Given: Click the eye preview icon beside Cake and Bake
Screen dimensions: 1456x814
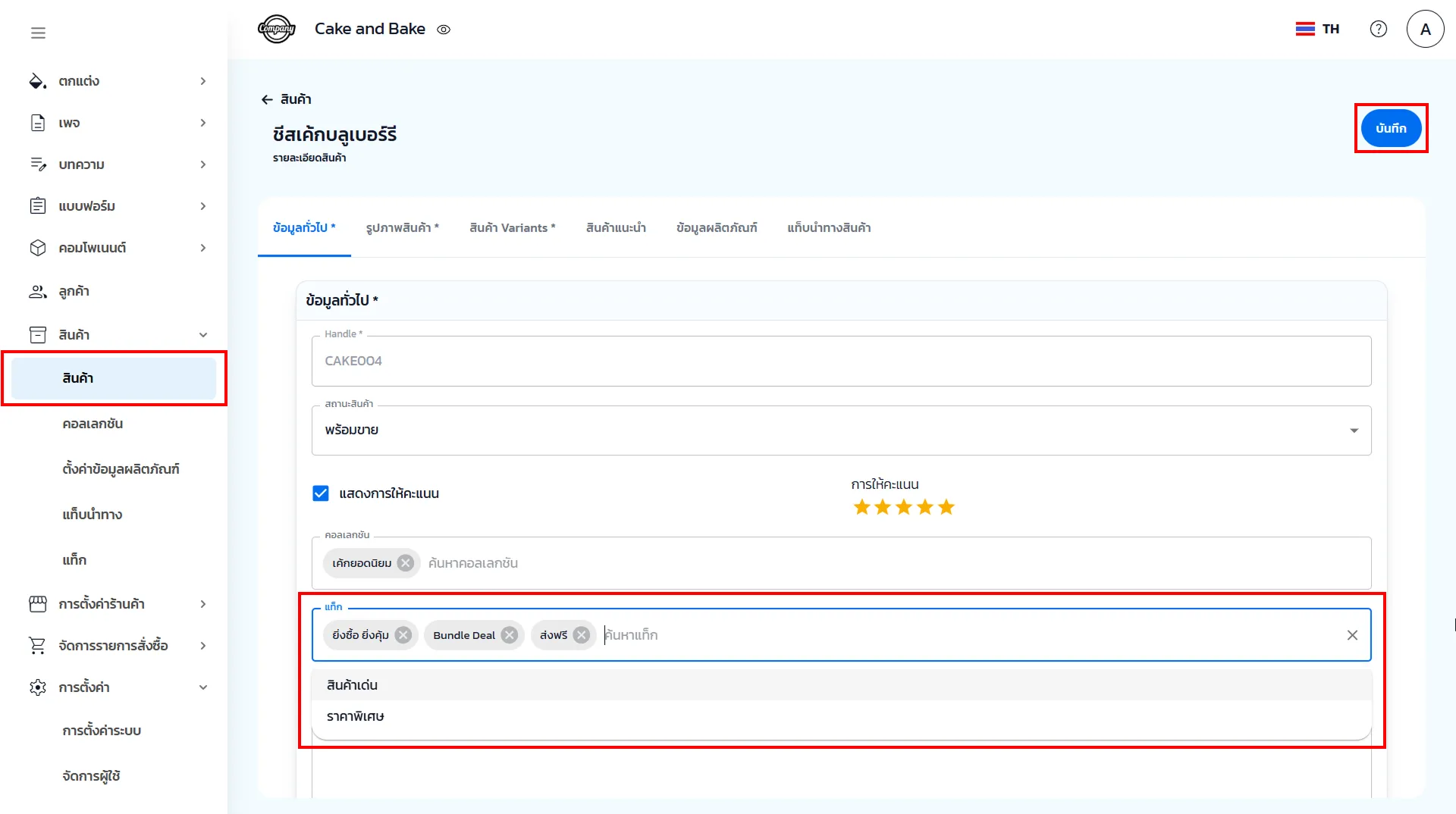Looking at the screenshot, I should (444, 30).
